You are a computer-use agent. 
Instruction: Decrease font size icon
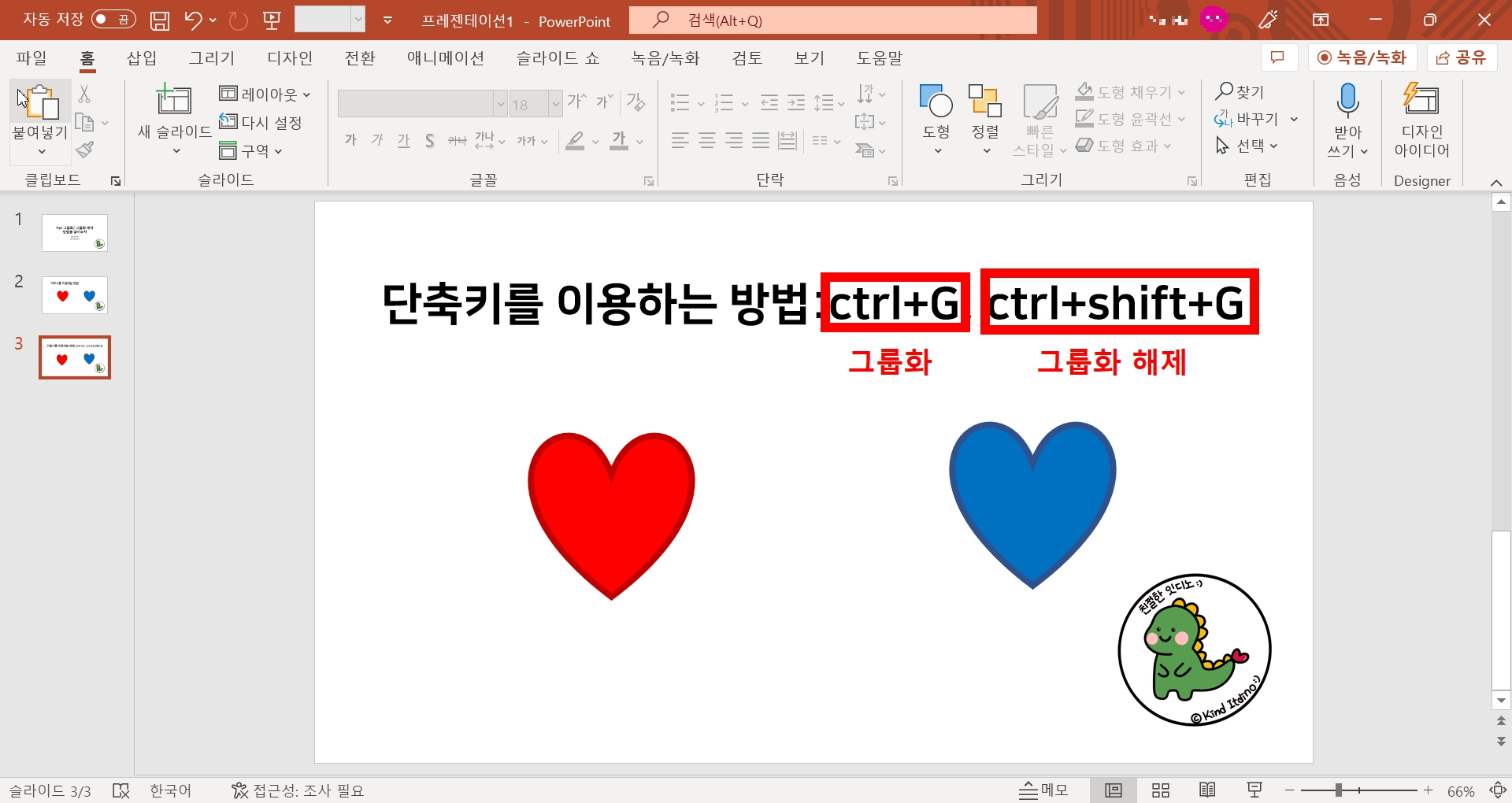click(x=604, y=101)
